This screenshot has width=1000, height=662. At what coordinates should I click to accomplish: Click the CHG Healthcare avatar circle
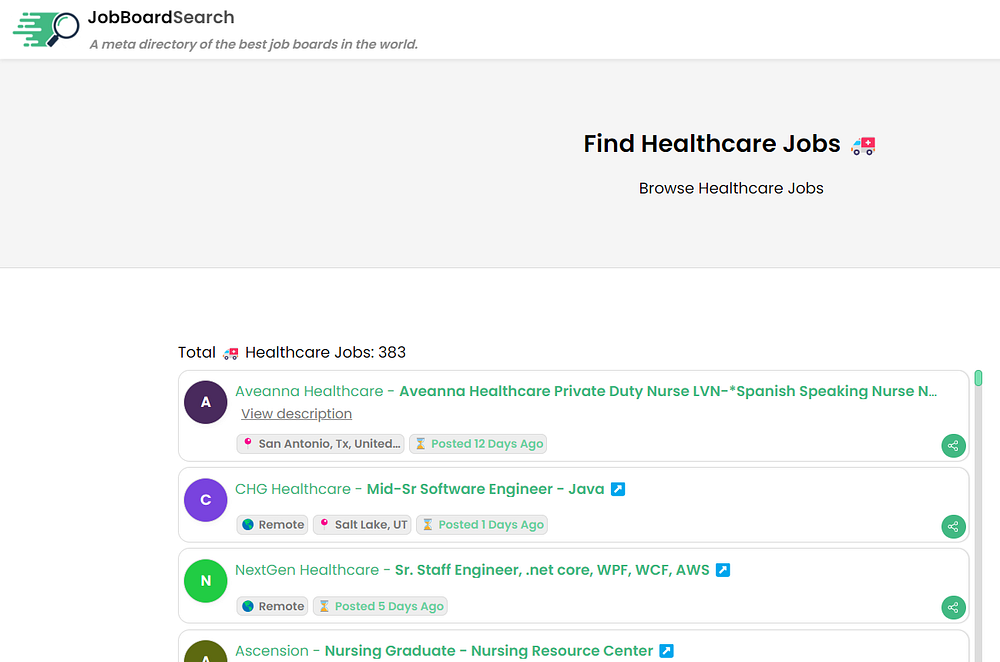point(206,500)
